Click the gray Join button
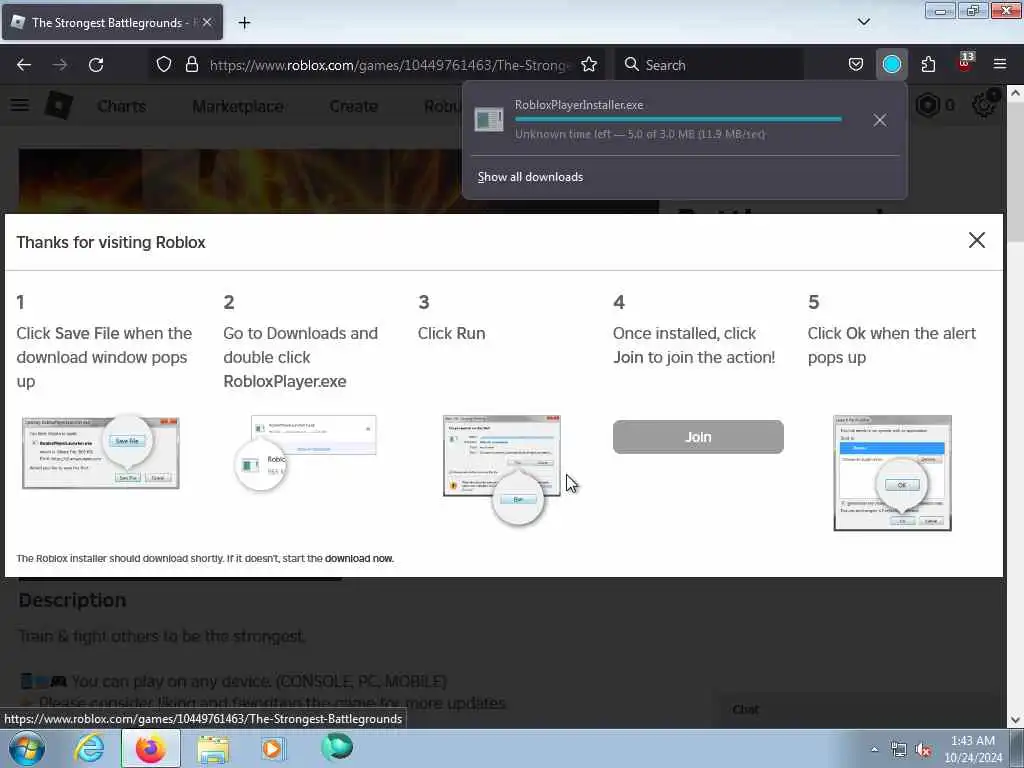1024x768 pixels. pyautogui.click(x=697, y=437)
